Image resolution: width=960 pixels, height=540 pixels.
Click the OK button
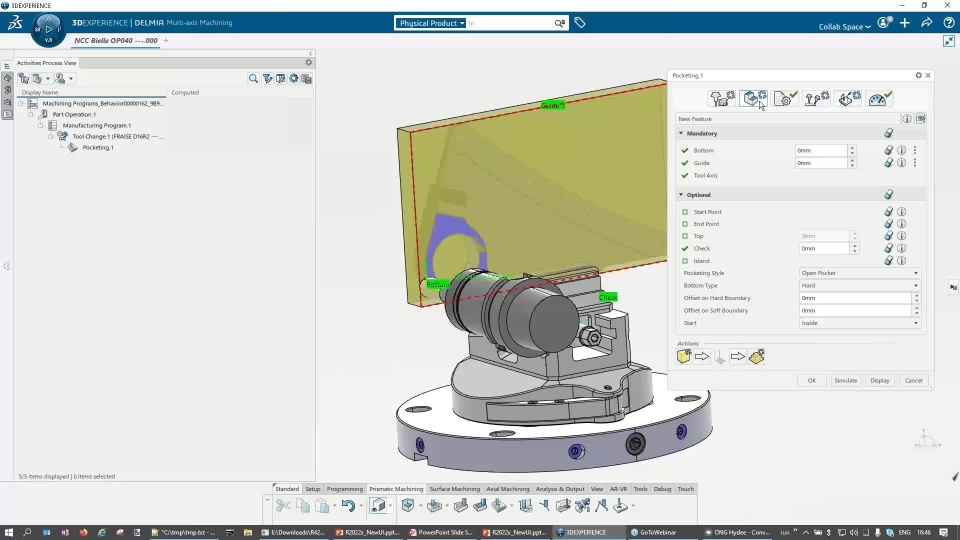(x=812, y=380)
